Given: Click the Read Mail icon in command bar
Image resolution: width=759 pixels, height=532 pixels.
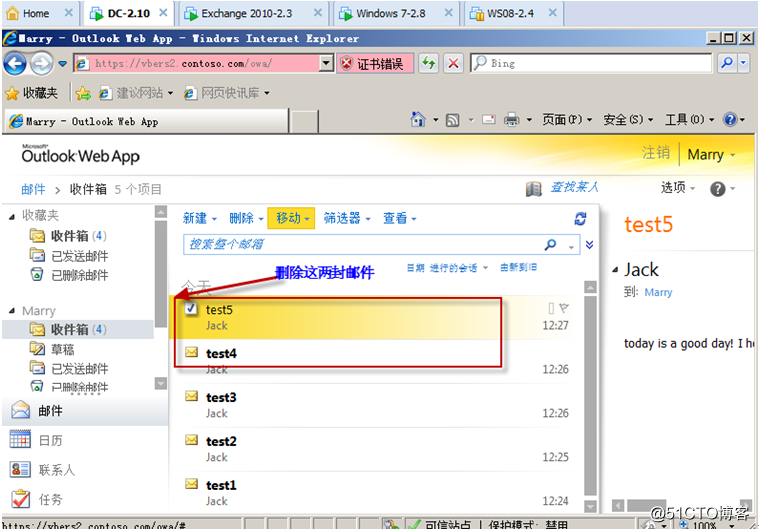Looking at the screenshot, I should (489, 119).
